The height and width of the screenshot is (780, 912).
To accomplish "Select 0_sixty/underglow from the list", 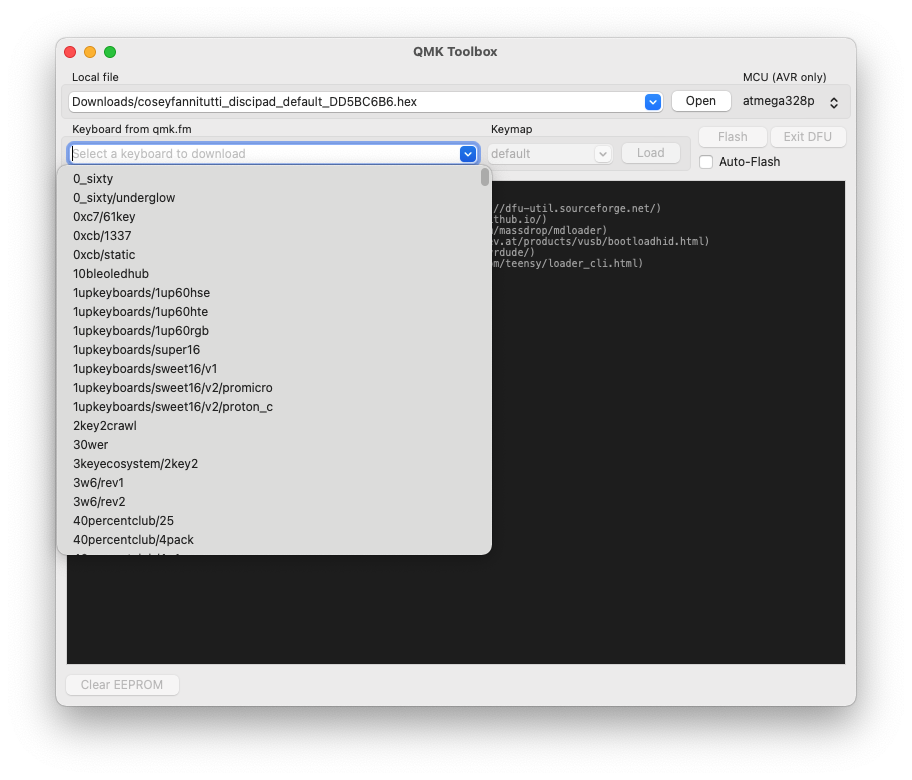I will pyautogui.click(x=274, y=198).
